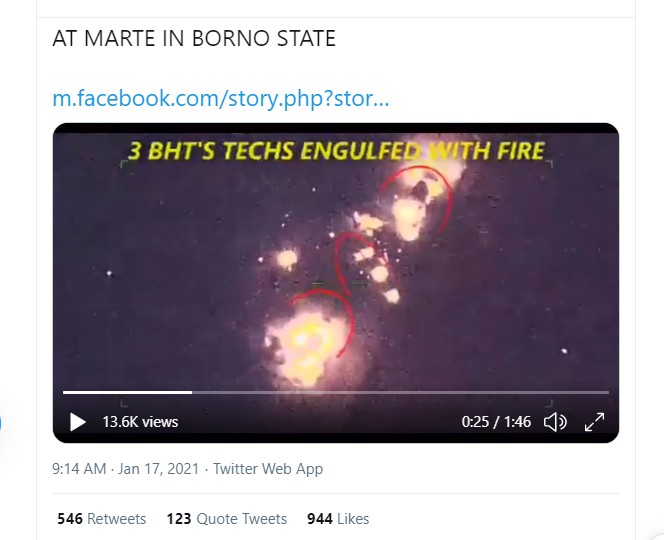Image resolution: width=664 pixels, height=540 pixels.
Task: Enter fullscreen video mode
Action: 594,422
